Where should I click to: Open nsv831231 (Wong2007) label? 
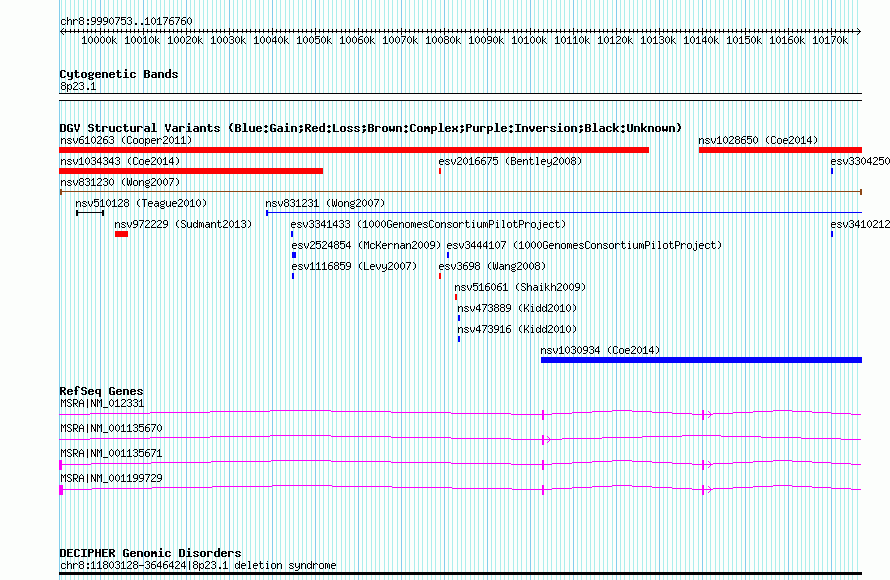click(x=325, y=203)
